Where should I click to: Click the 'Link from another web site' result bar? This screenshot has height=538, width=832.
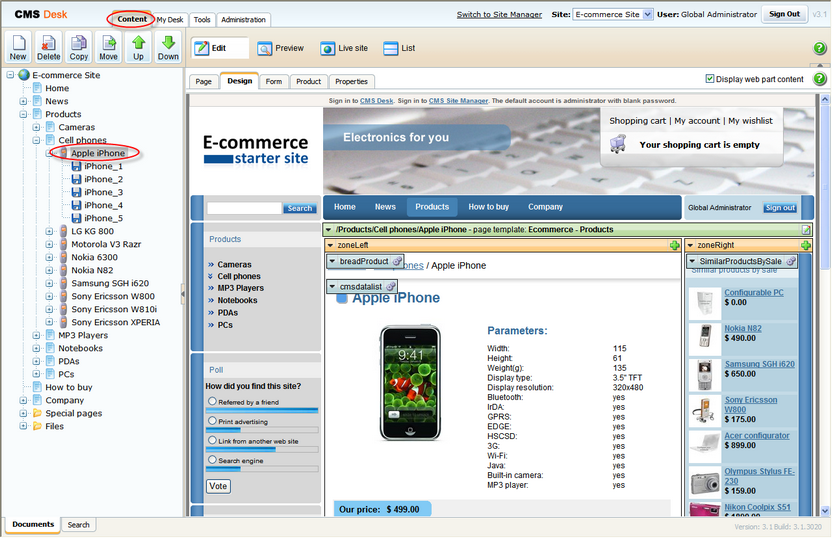(262, 449)
